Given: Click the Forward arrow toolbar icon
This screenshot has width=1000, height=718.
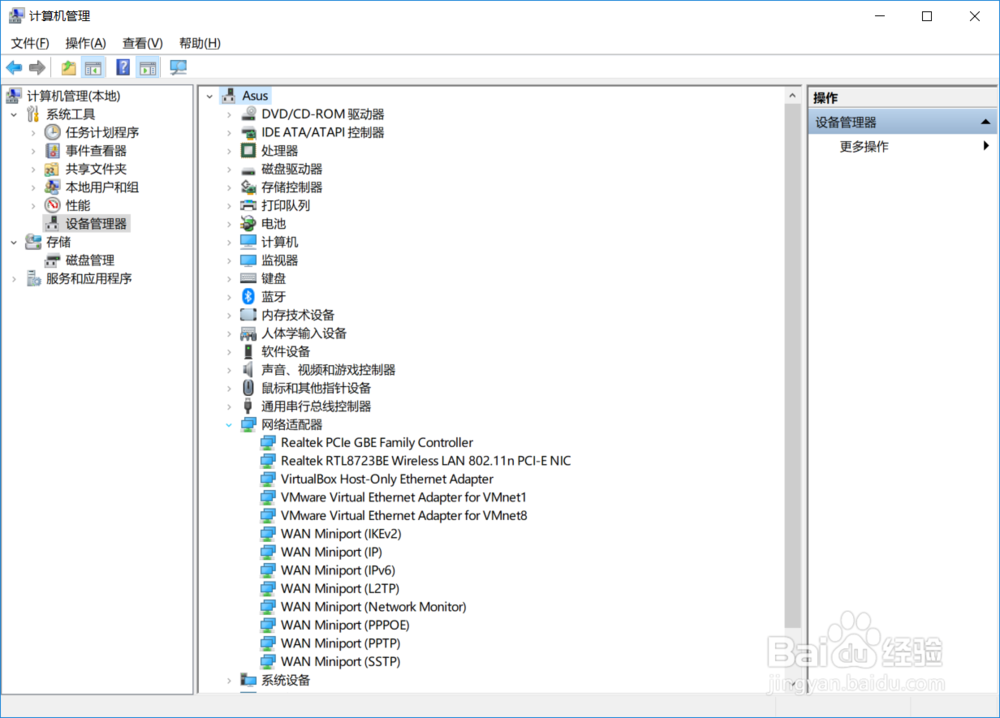Looking at the screenshot, I should [37, 68].
